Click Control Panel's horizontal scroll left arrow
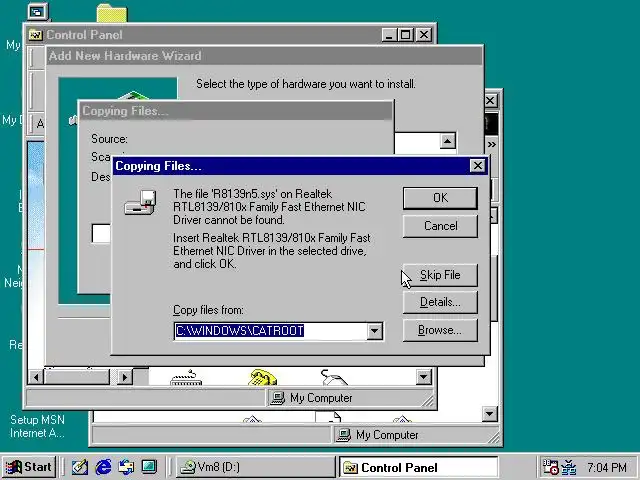640x480 pixels. 36,377
